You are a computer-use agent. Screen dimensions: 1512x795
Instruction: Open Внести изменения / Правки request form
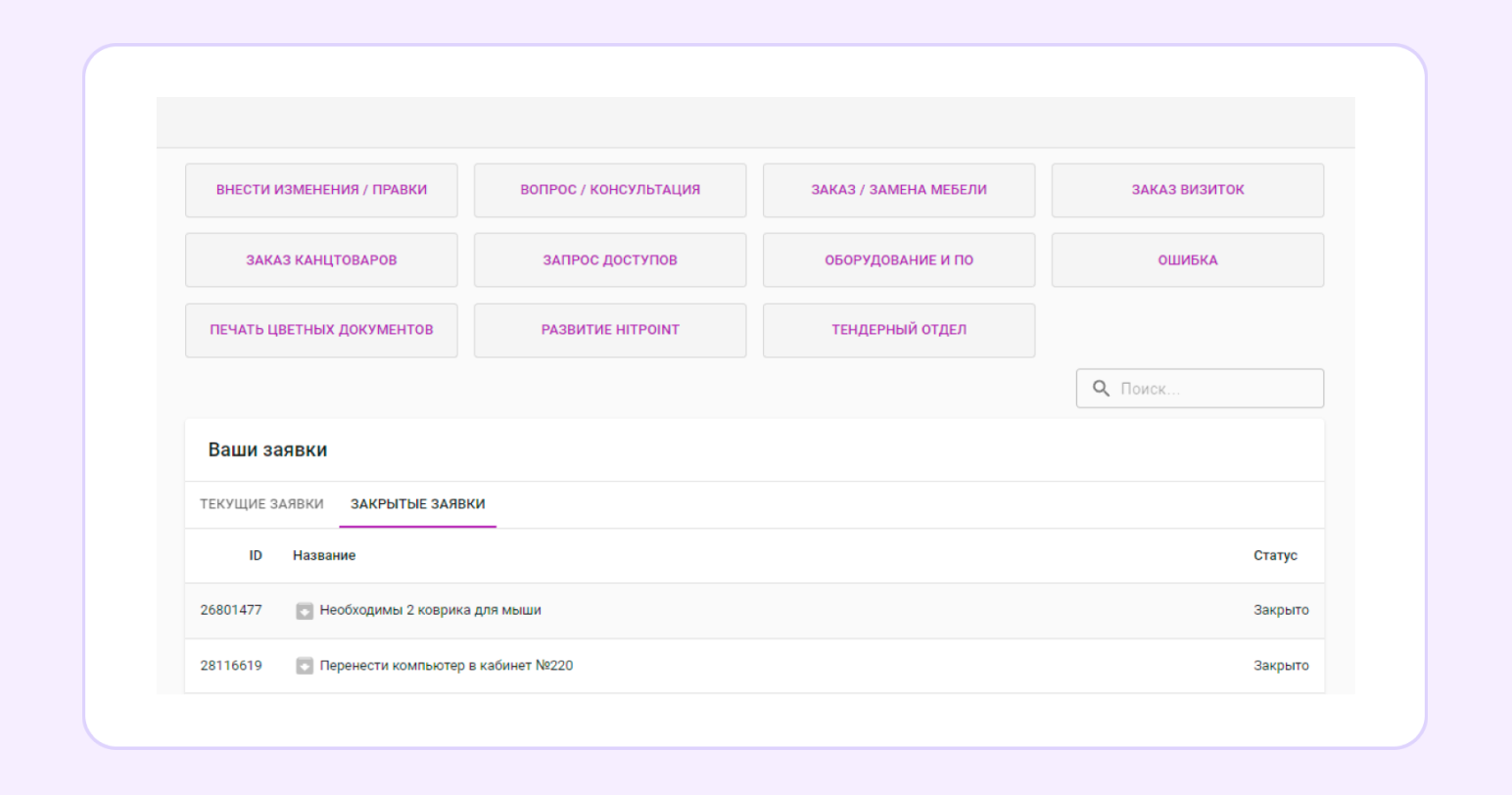point(321,190)
